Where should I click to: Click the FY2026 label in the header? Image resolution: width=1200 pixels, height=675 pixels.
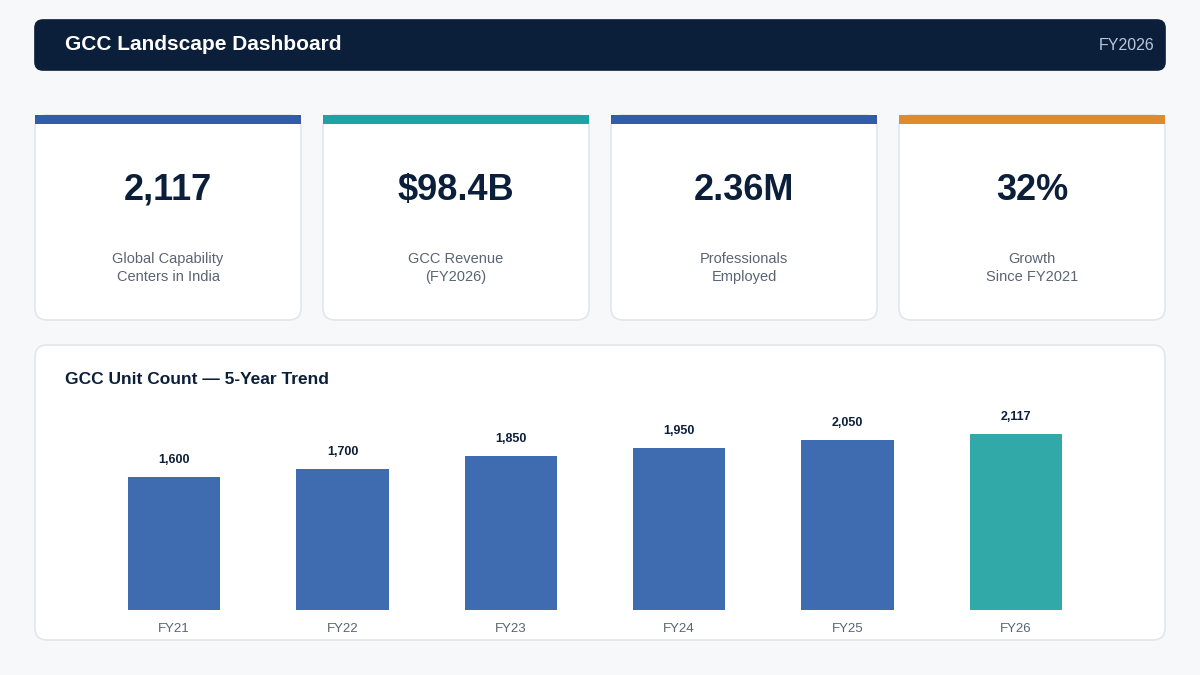(x=1126, y=45)
